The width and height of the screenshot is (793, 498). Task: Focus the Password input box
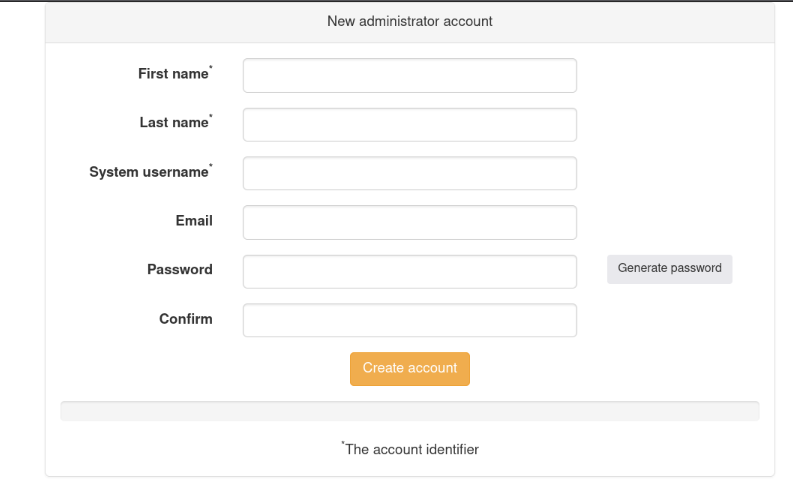[x=409, y=271]
